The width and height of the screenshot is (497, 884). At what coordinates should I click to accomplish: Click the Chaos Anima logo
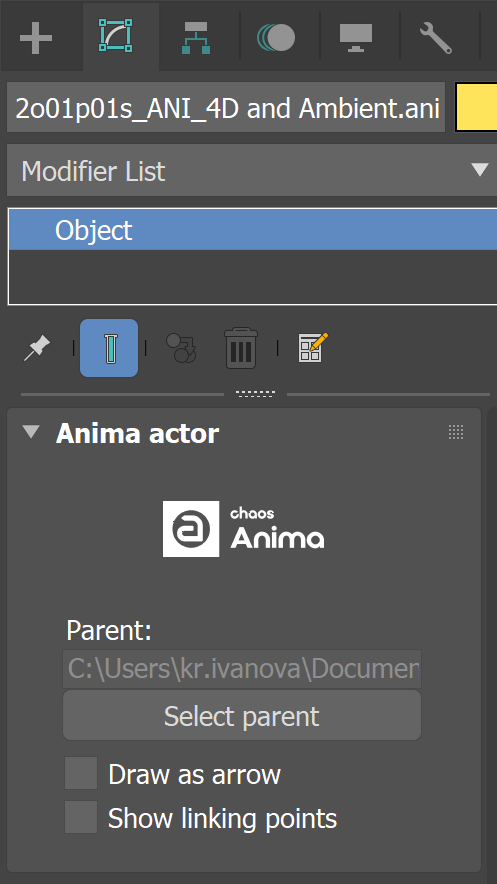coord(243,529)
